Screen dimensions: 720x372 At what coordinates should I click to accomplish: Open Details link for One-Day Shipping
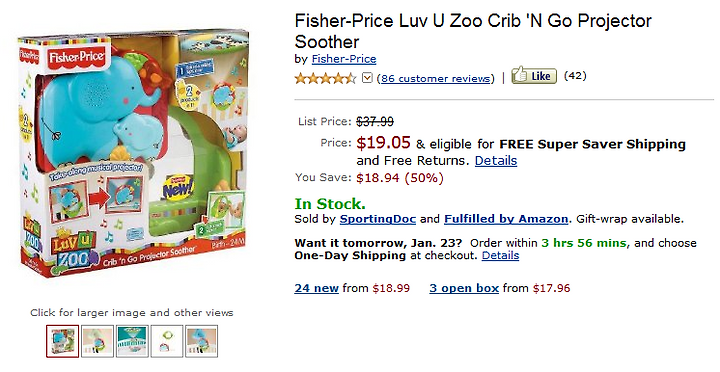pos(501,255)
